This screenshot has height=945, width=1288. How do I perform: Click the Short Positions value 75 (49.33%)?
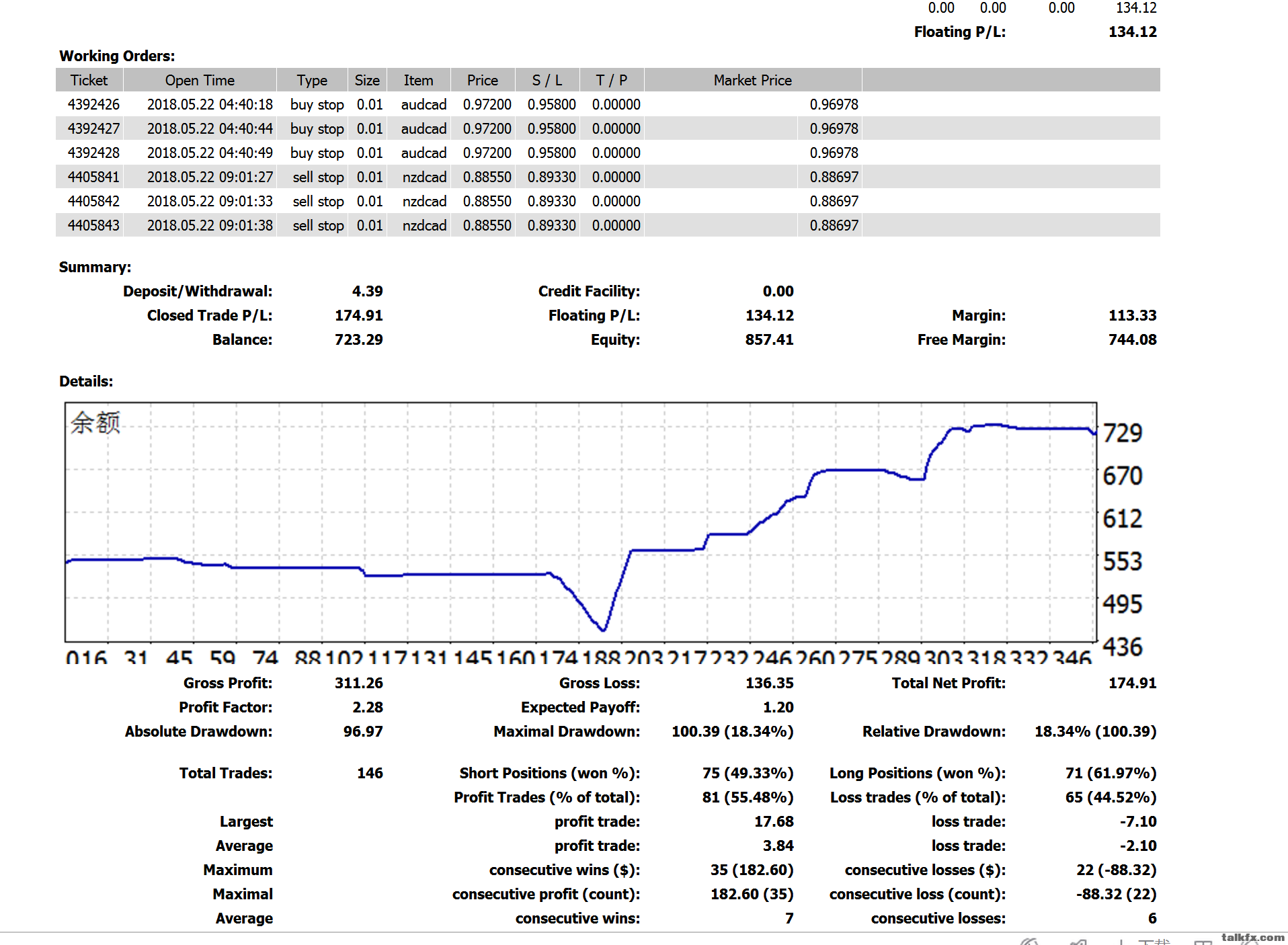click(x=748, y=773)
